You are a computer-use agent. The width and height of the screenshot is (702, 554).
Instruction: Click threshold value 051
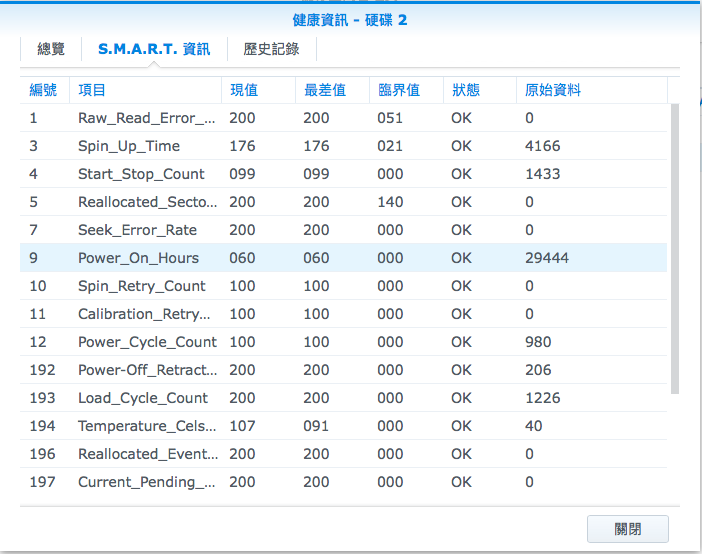[x=390, y=118]
